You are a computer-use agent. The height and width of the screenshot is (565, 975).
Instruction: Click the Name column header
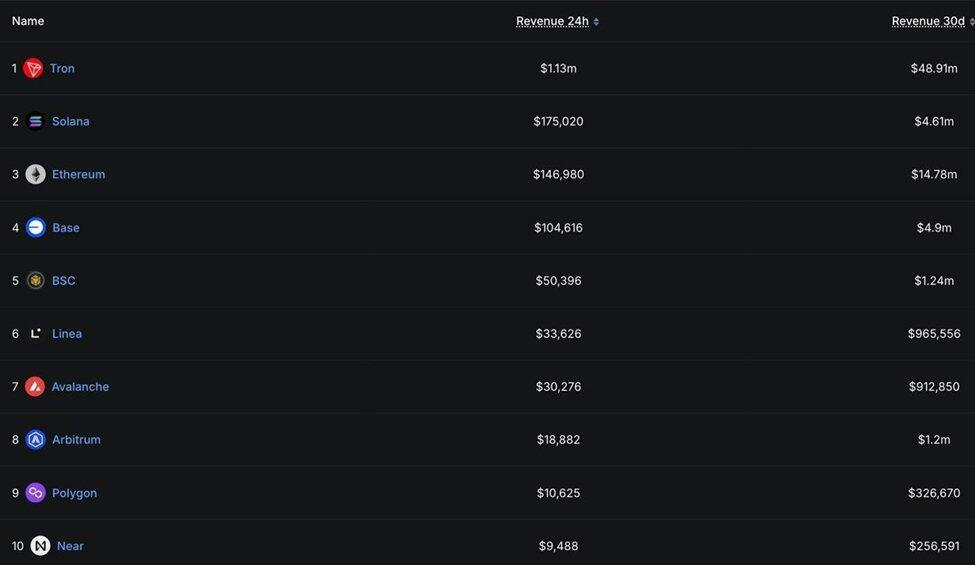(28, 21)
